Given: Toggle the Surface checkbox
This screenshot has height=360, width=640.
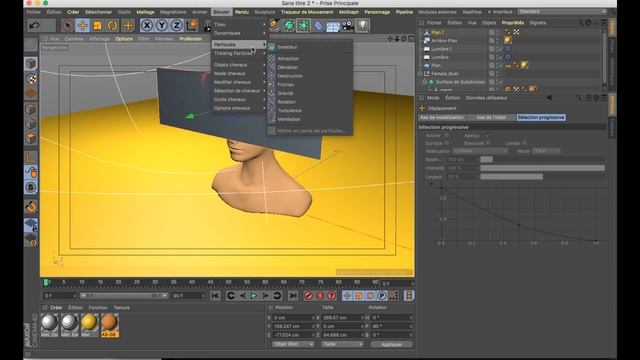Looking at the screenshot, I should (447, 143).
